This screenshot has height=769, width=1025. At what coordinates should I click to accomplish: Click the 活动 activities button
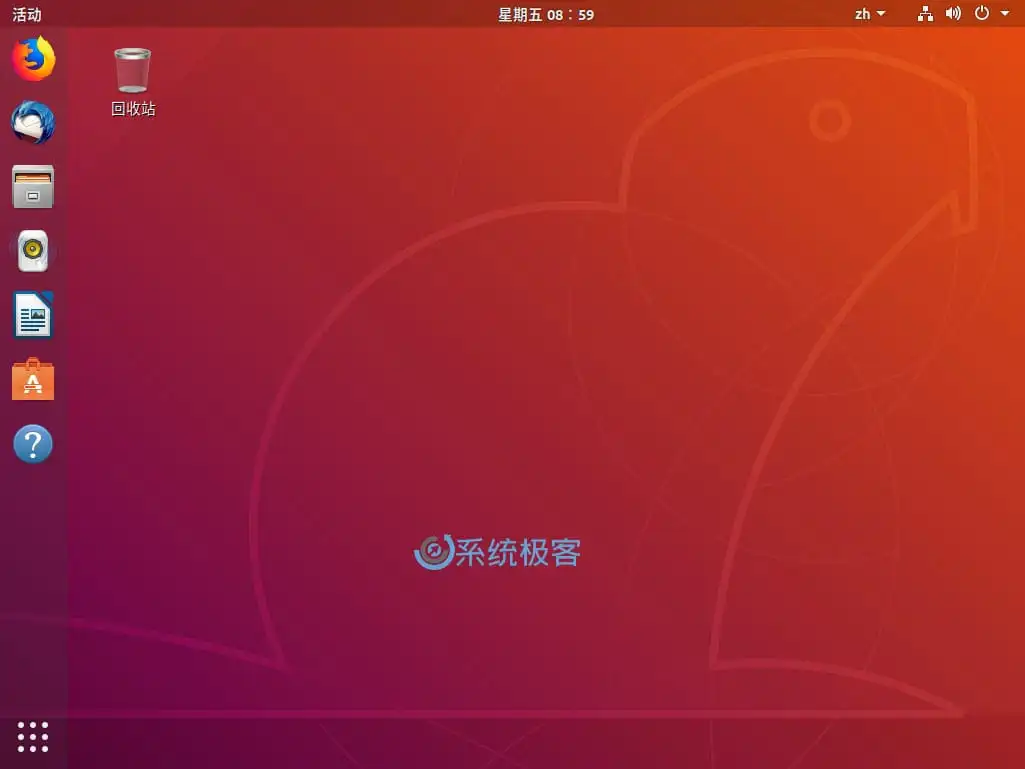(x=27, y=14)
